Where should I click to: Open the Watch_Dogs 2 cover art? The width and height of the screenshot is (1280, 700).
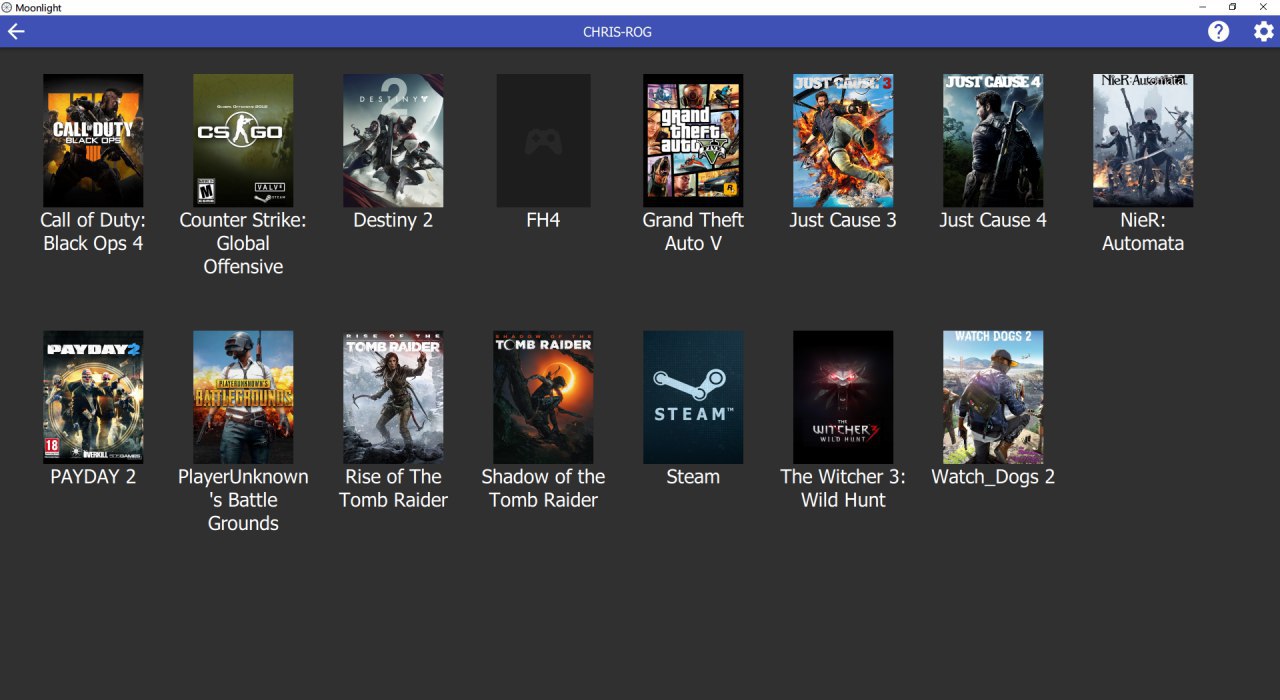[993, 397]
